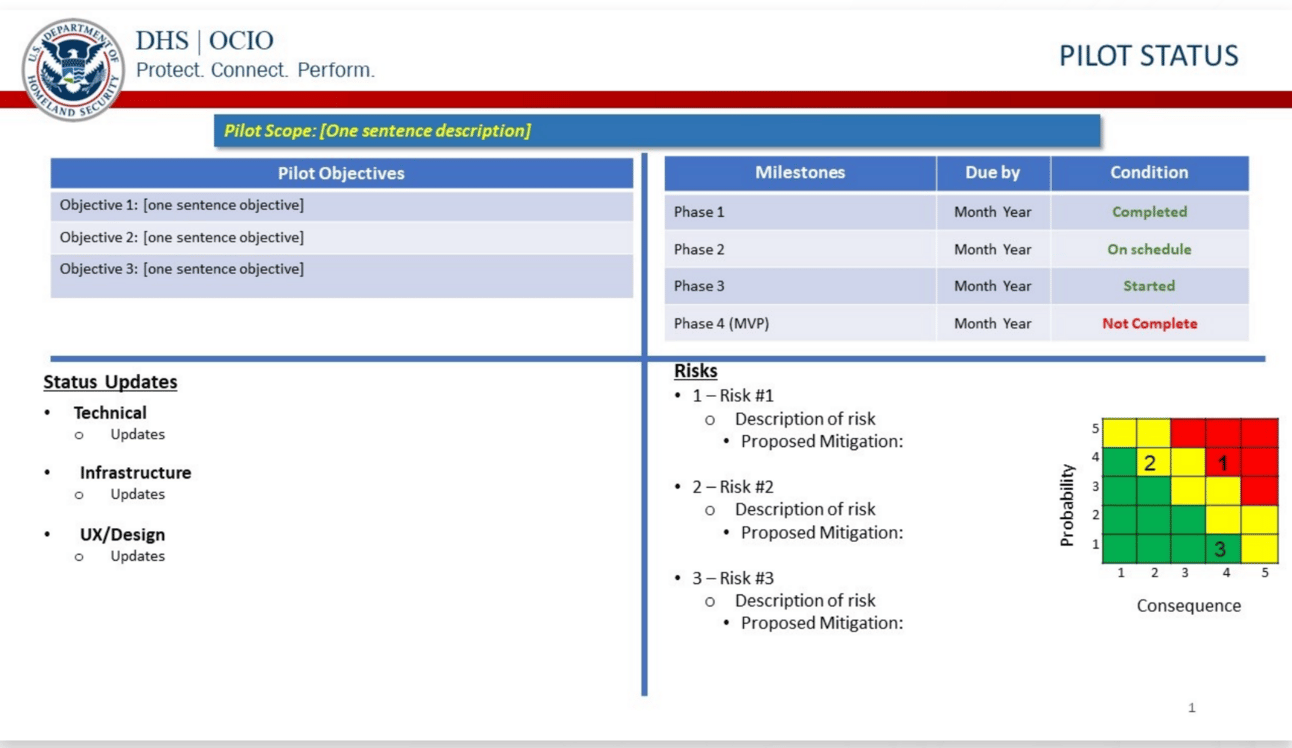Click the "Protect. Connect. Perform." tagline
This screenshot has width=1292, height=748.
(255, 71)
